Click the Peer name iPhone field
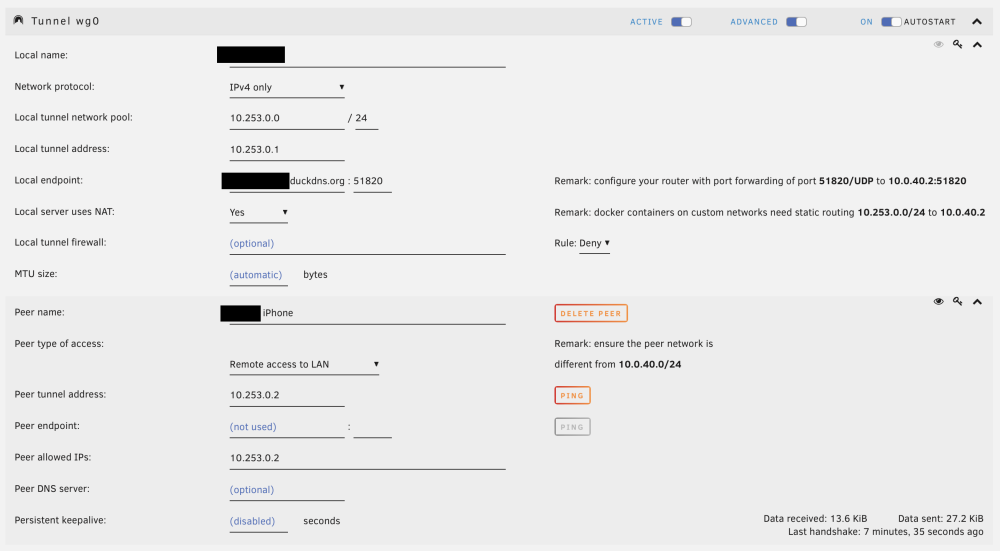Image resolution: width=1000 pixels, height=551 pixels. point(367,313)
